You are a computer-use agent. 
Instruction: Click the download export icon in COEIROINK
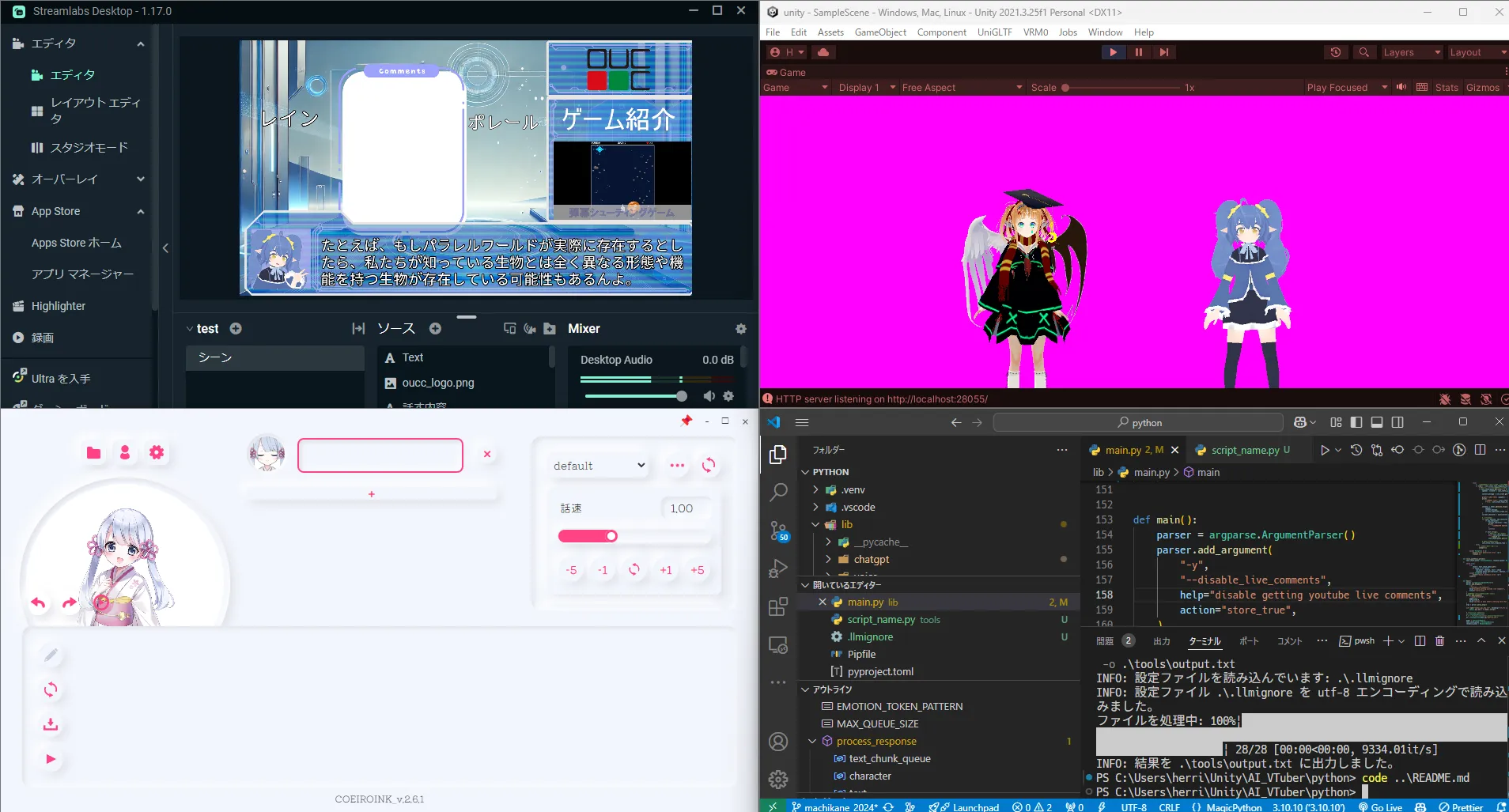tap(51, 724)
